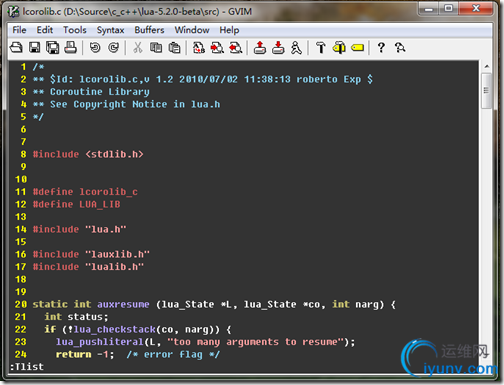The height and width of the screenshot is (385, 504).
Task: Click "roberto" in the $Id line
Action: point(317,79)
